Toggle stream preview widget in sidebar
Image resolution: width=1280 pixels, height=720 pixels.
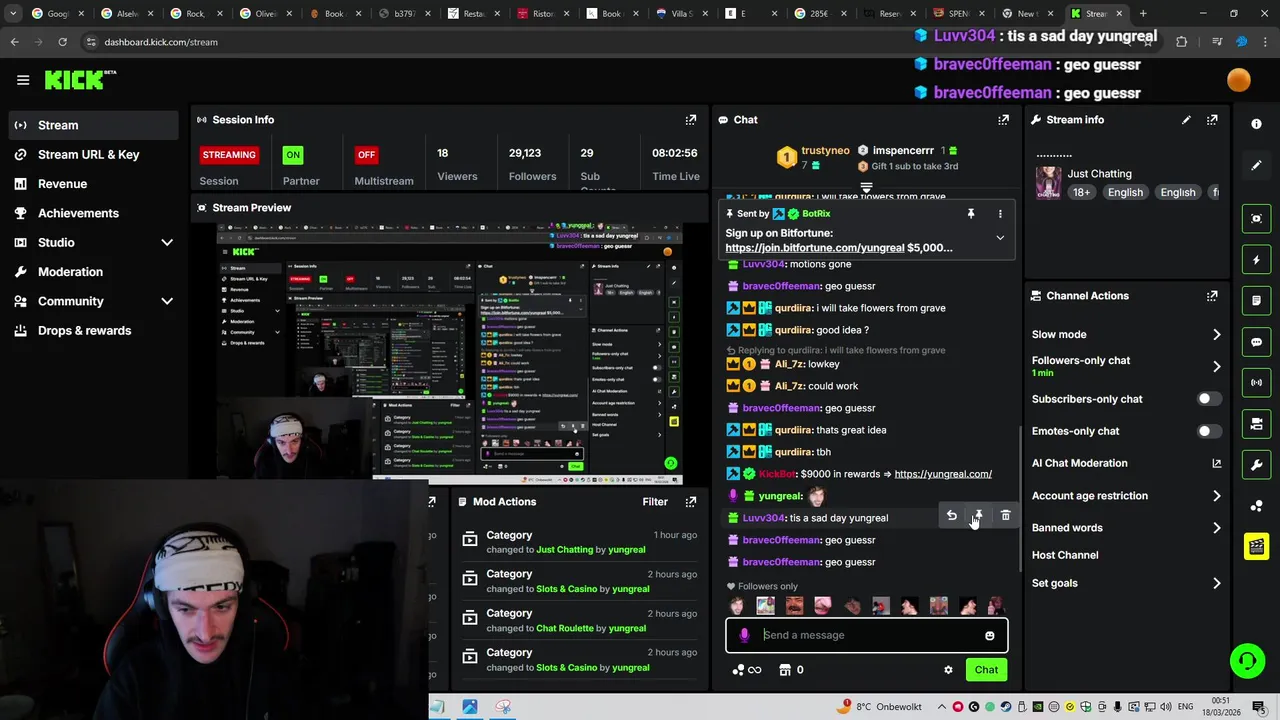tap(1257, 219)
